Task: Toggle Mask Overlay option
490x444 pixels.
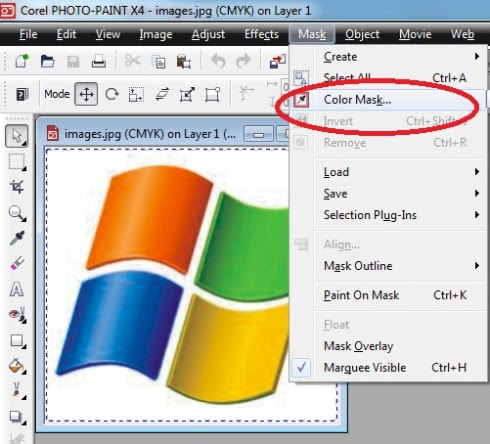Action: click(388, 346)
